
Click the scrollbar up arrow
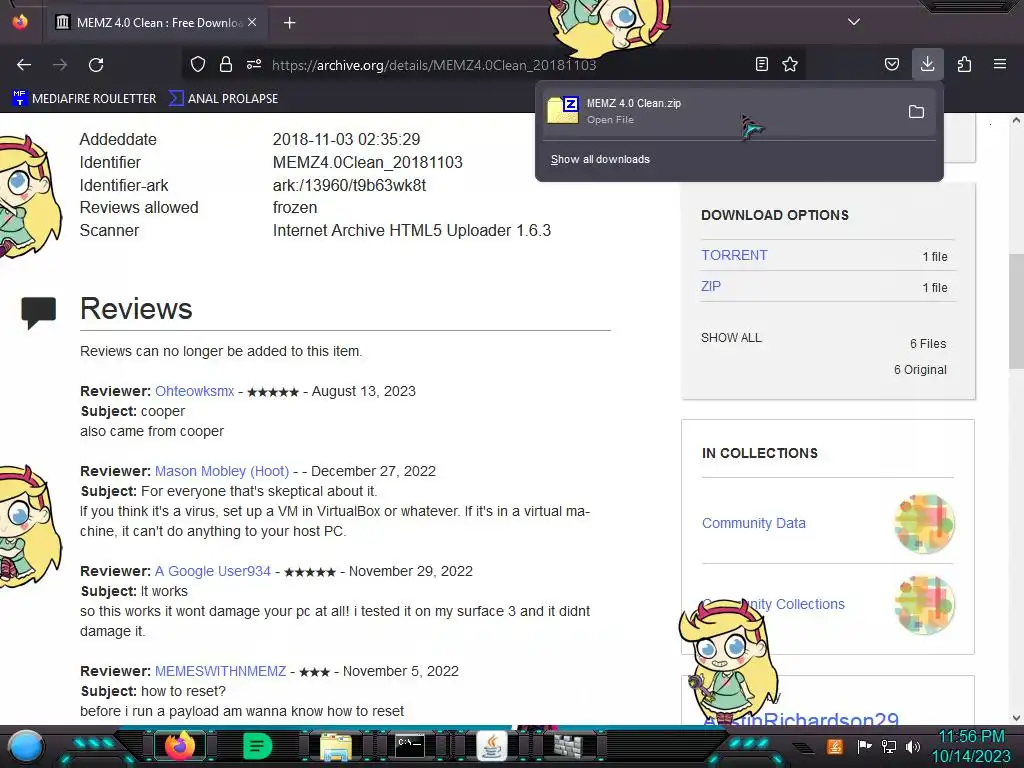(x=1016, y=120)
